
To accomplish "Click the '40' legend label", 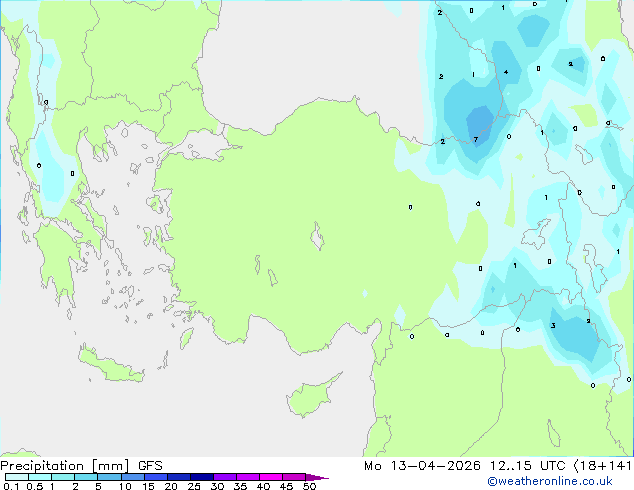I will (x=263, y=486).
